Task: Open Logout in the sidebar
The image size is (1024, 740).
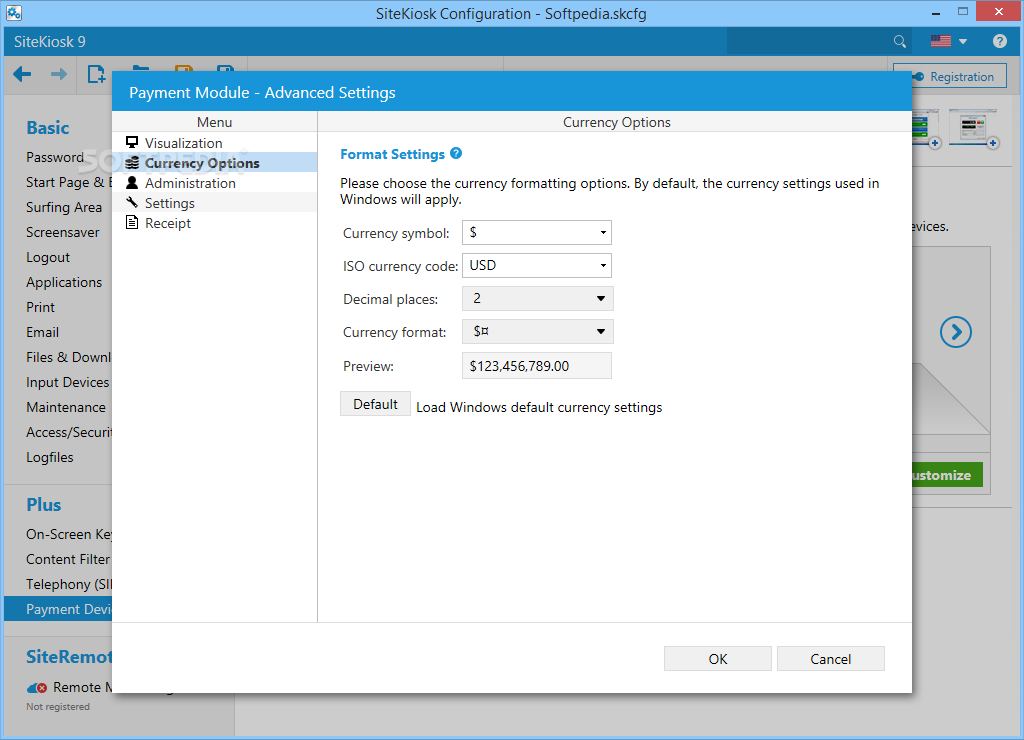Action: 48,257
